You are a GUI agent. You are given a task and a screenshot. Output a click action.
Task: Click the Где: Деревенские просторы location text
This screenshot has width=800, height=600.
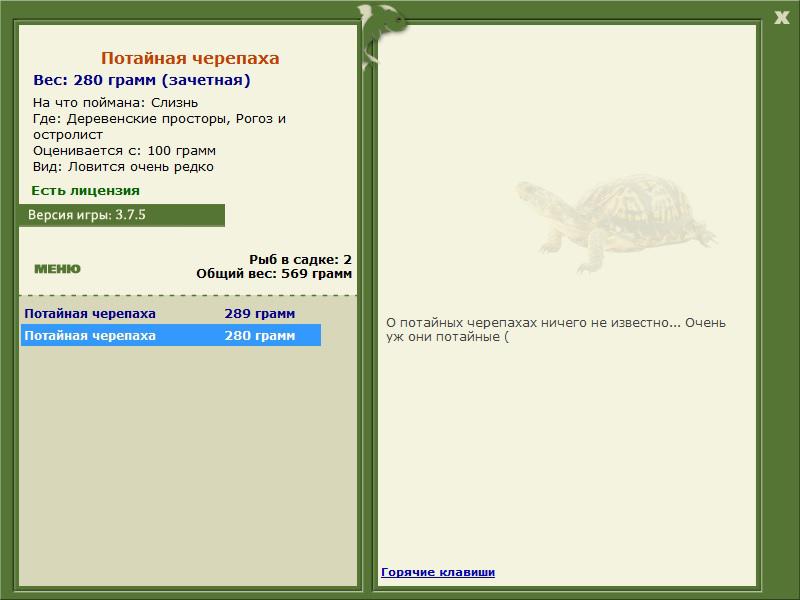pos(159,127)
